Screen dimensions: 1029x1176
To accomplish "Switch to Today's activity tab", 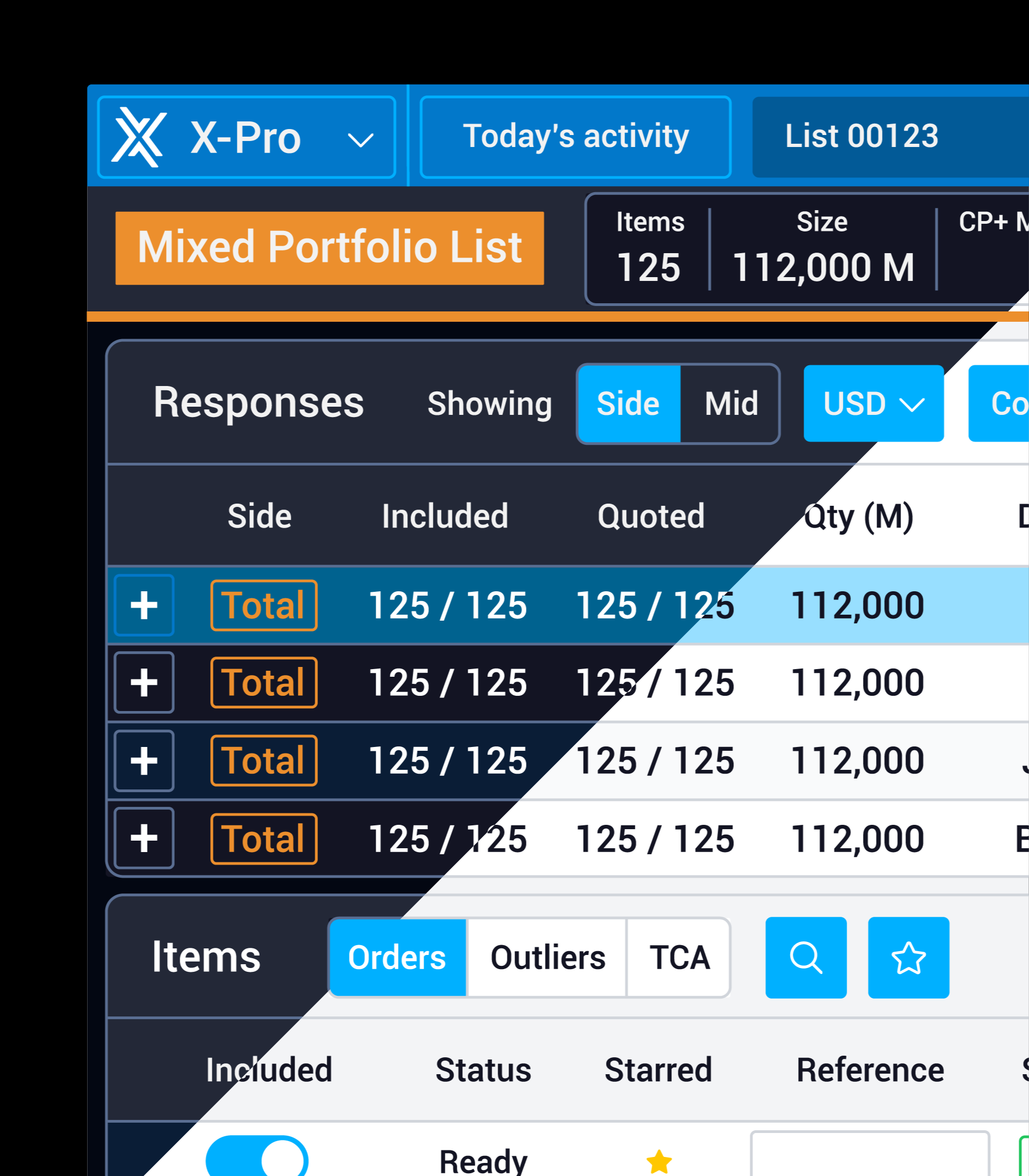I will pos(575,137).
